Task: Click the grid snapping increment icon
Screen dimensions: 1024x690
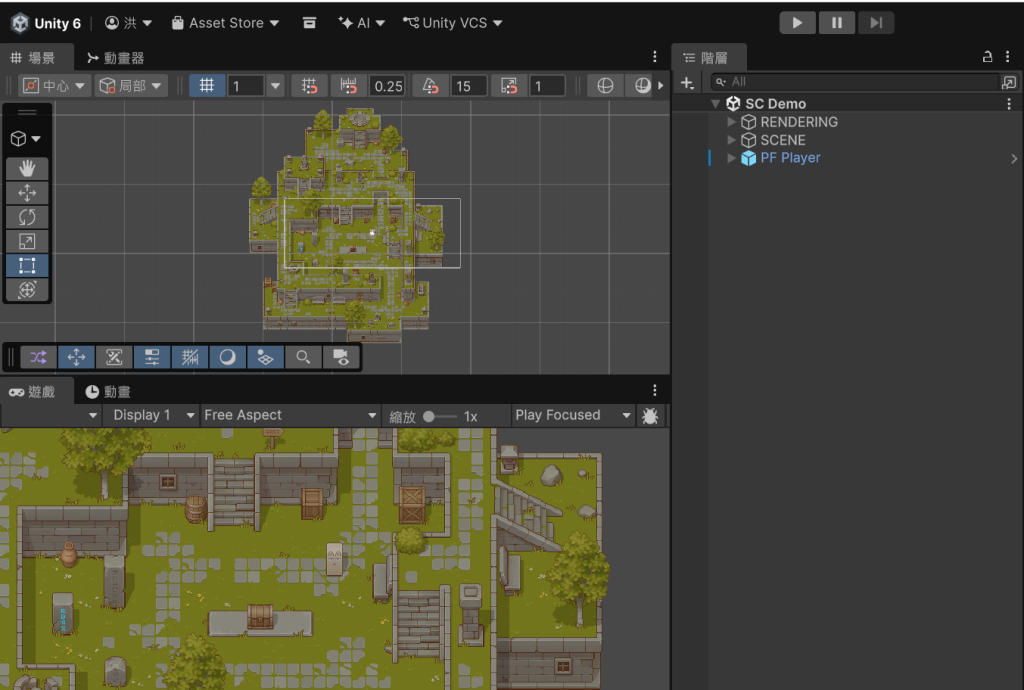Action: [310, 86]
